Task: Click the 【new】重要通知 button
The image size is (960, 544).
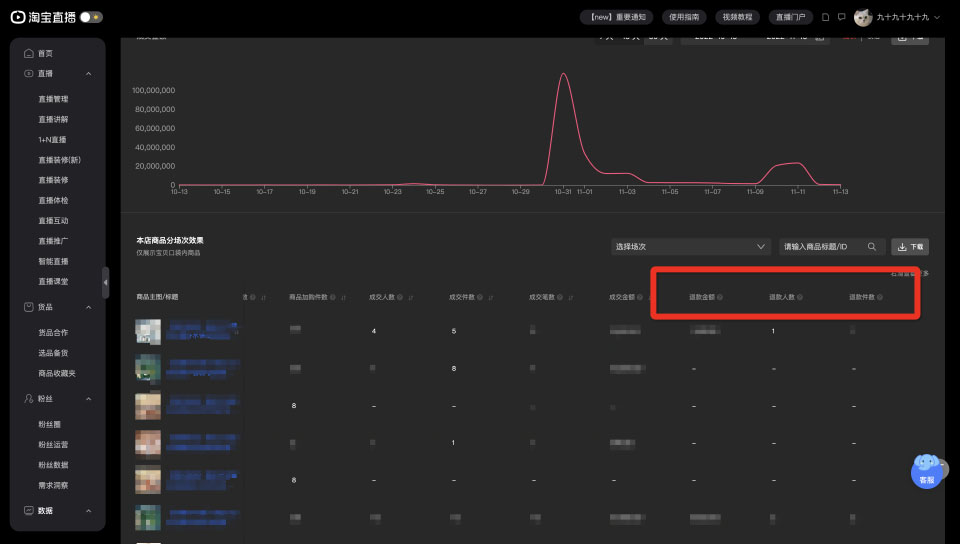Action: pyautogui.click(x=618, y=17)
